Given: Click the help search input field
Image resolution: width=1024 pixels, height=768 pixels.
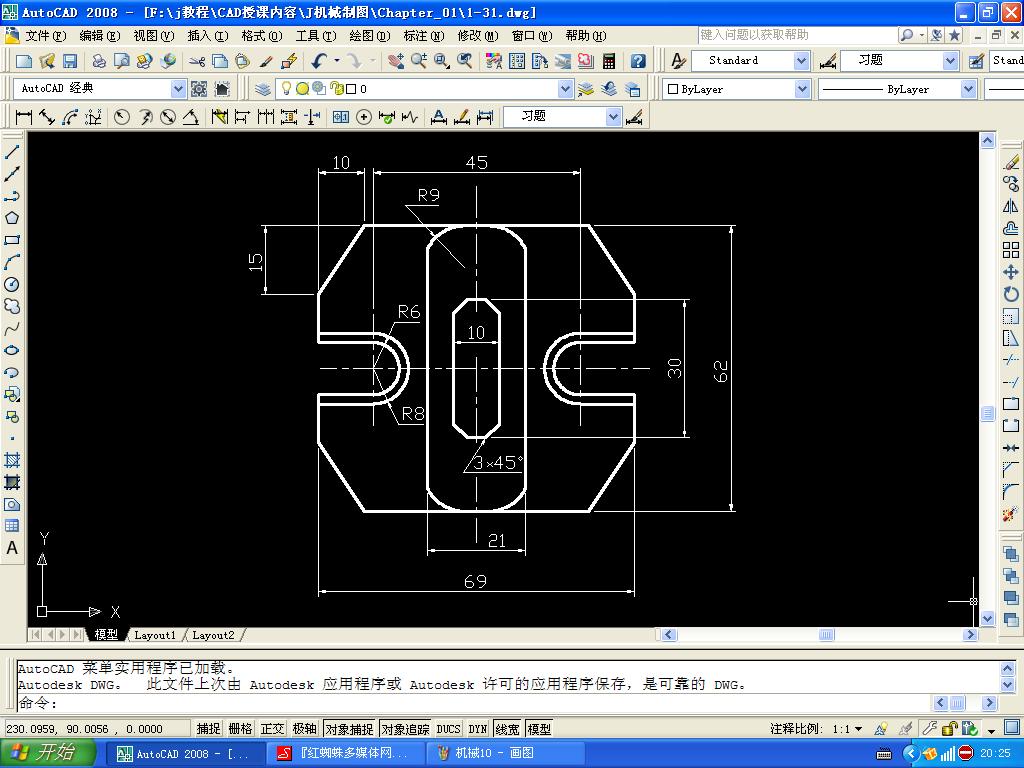Looking at the screenshot, I should pyautogui.click(x=797, y=35).
